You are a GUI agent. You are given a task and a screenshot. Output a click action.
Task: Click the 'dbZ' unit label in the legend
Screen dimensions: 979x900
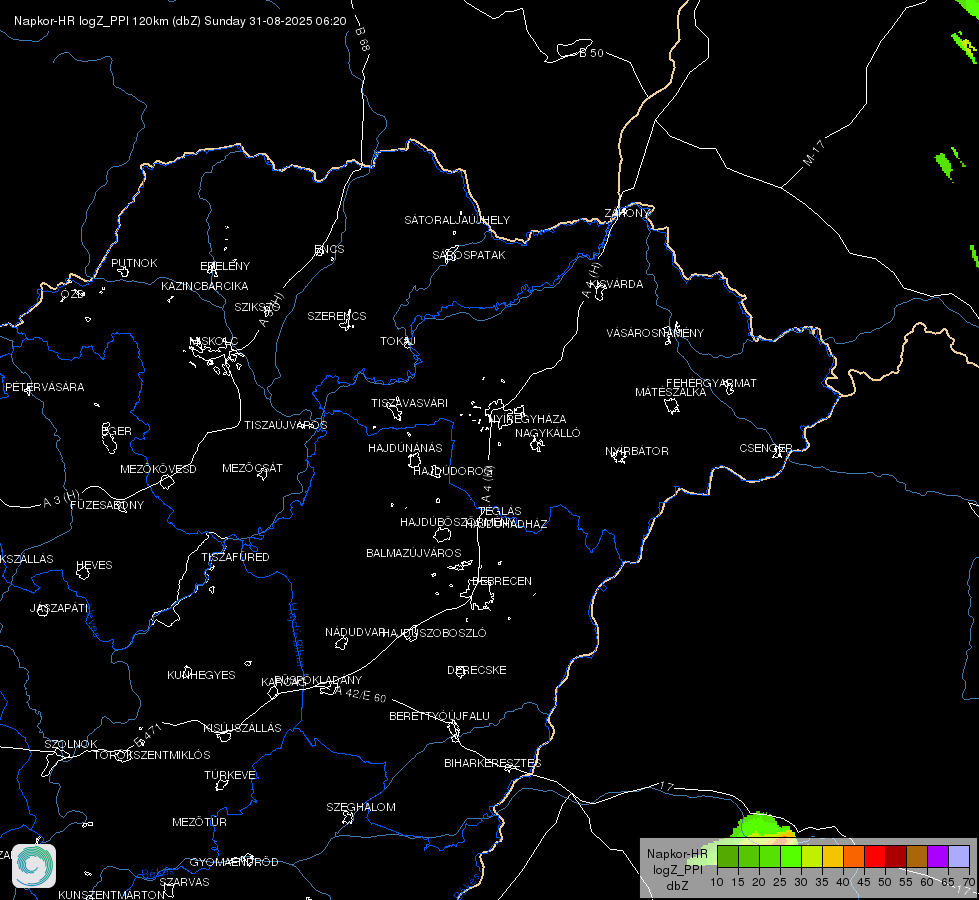click(x=677, y=886)
